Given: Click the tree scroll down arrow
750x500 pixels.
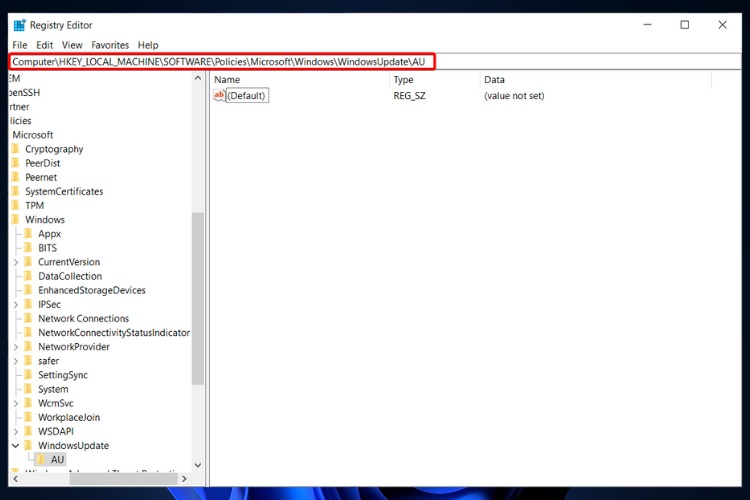Looking at the screenshot, I should 198,465.
